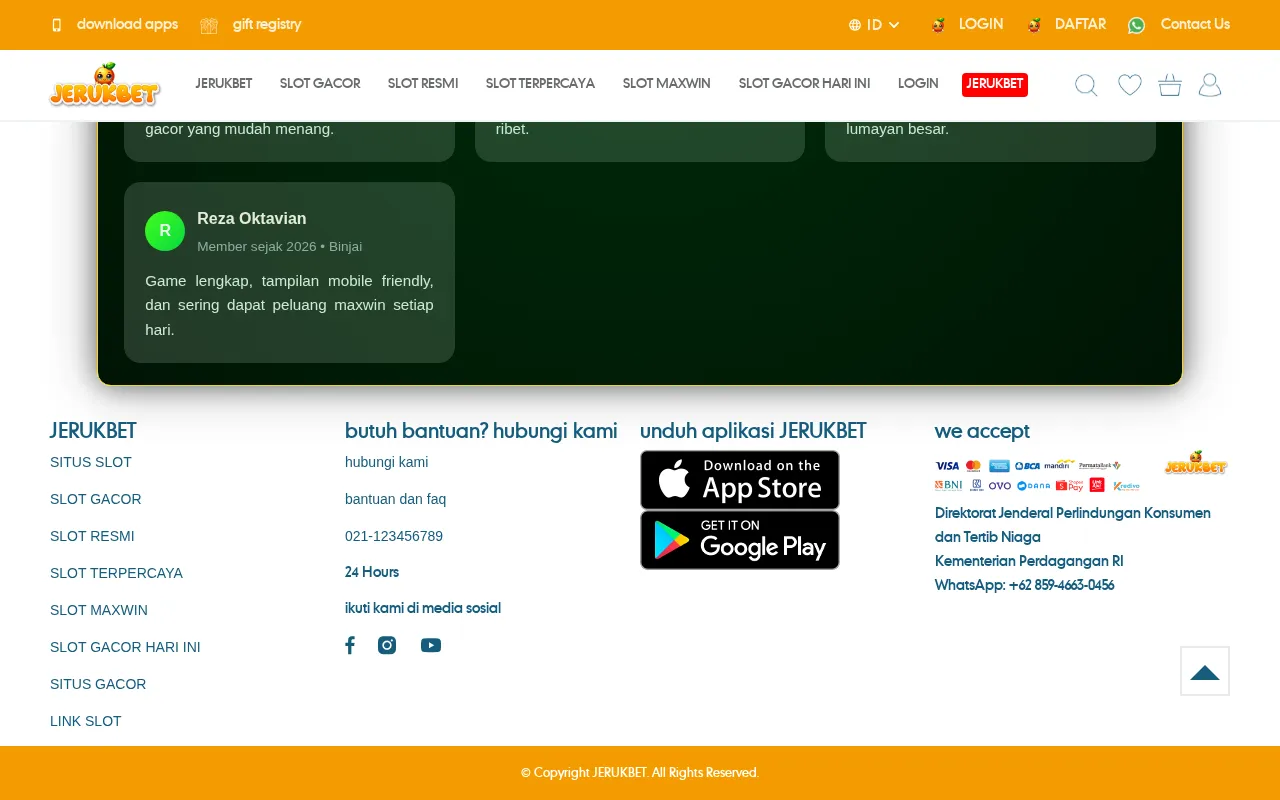
Task: Open the SLOT MAXWIN nav menu item
Action: [667, 84]
